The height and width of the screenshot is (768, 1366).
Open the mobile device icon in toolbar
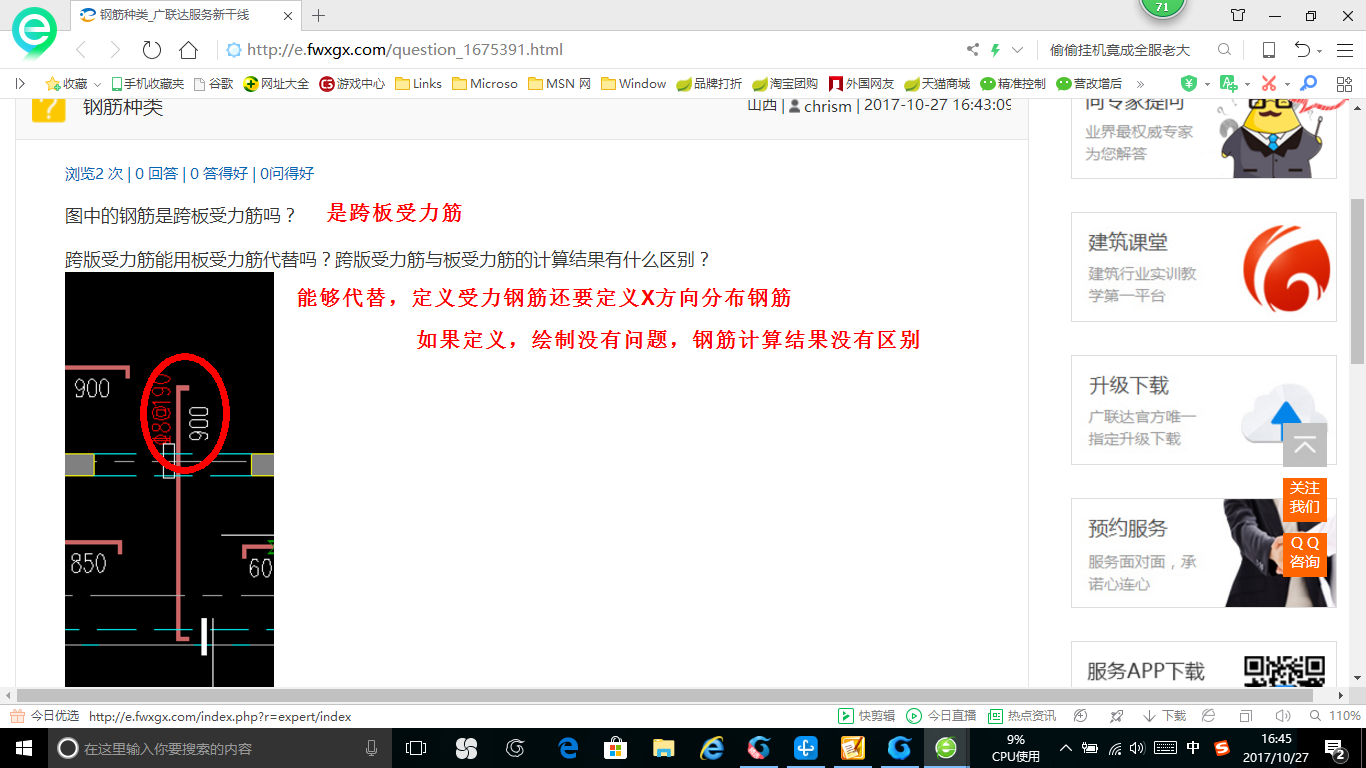[x=1268, y=50]
